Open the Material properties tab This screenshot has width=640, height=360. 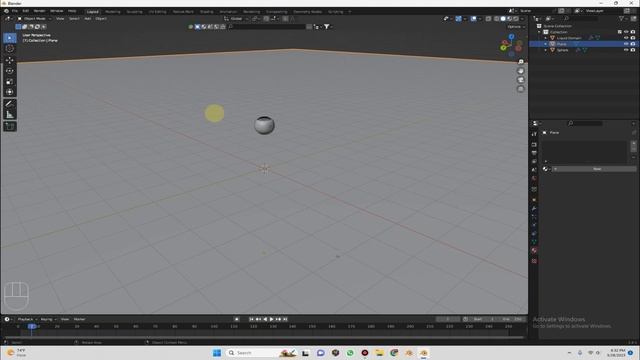[x=534, y=251]
